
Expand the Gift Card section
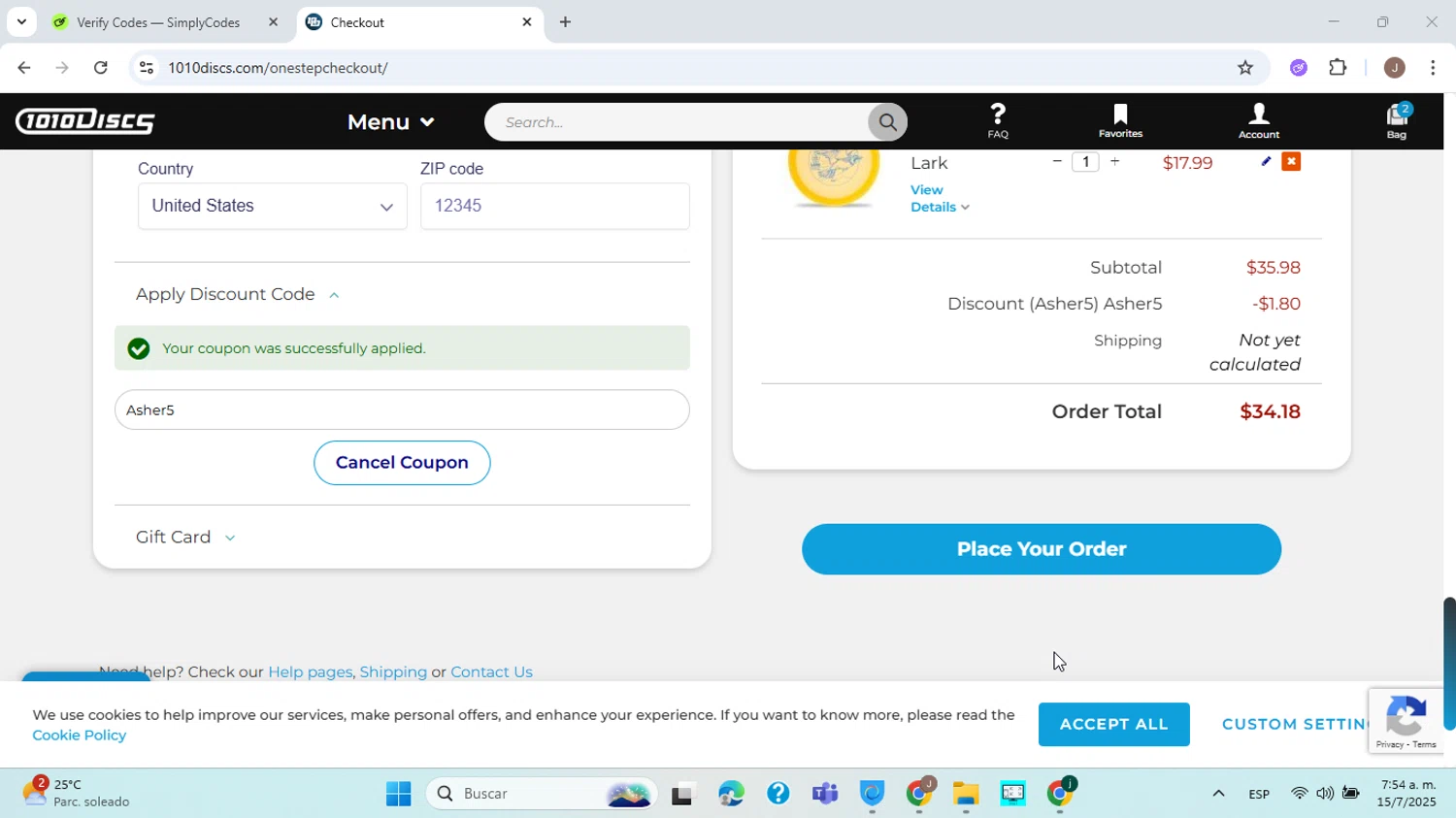coord(185,537)
